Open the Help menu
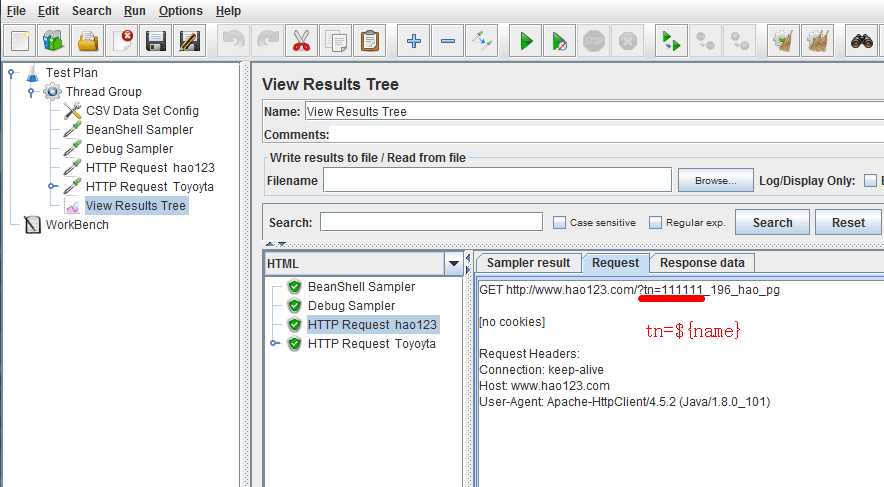This screenshot has height=487, width=884. tap(228, 11)
